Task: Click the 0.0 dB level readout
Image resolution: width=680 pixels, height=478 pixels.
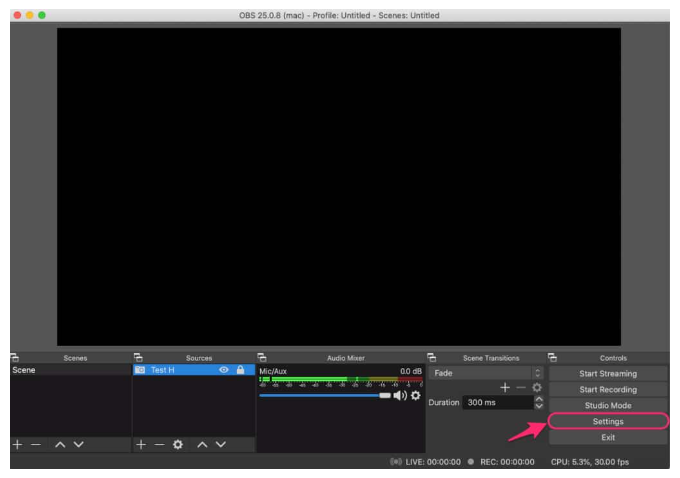Action: (x=411, y=371)
